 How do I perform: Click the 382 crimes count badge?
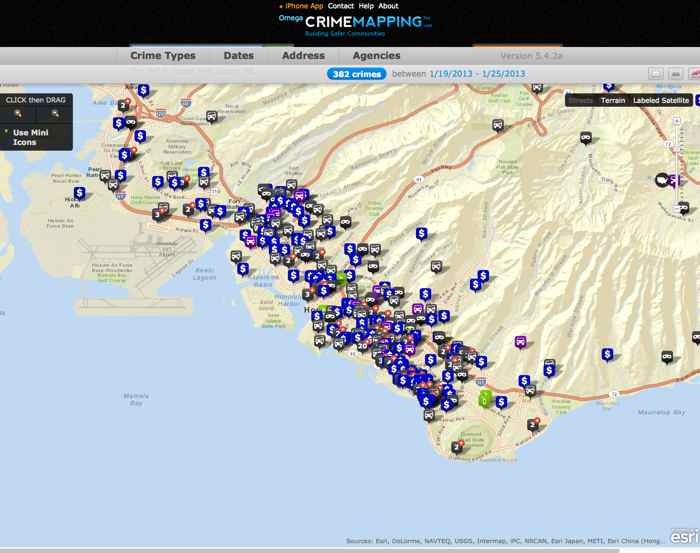[357, 74]
